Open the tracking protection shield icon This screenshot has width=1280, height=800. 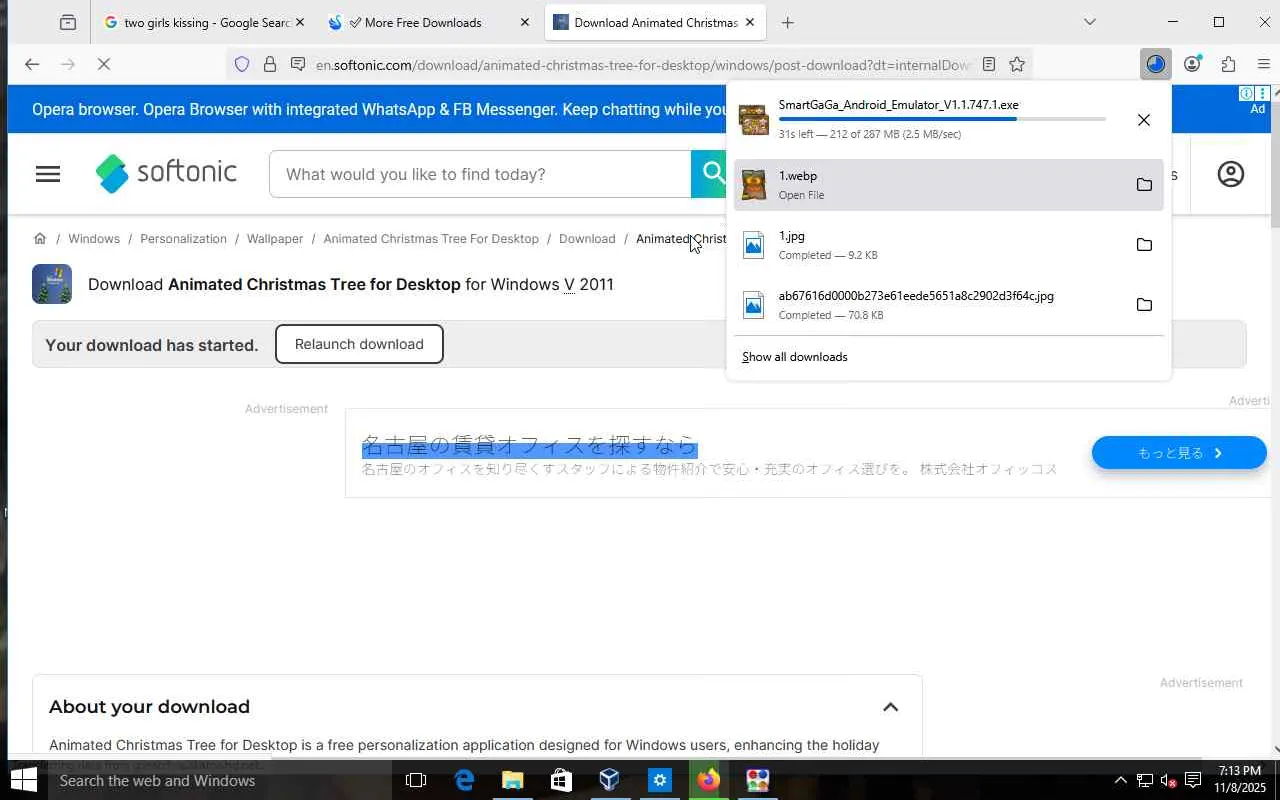pyautogui.click(x=242, y=64)
